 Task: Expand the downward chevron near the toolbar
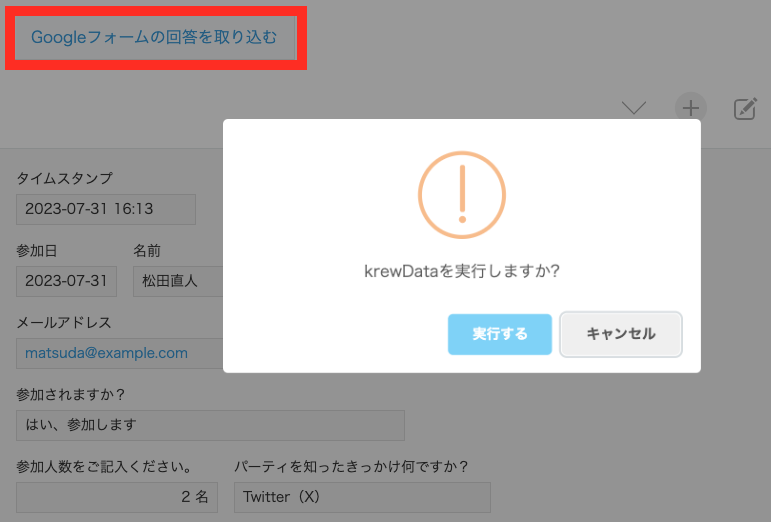click(633, 108)
